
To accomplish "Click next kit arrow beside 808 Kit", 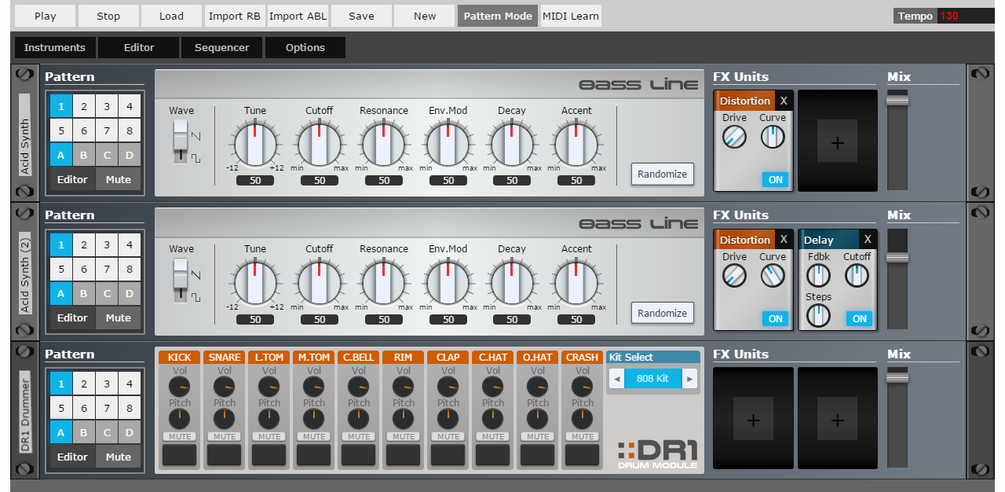I will 690,379.
